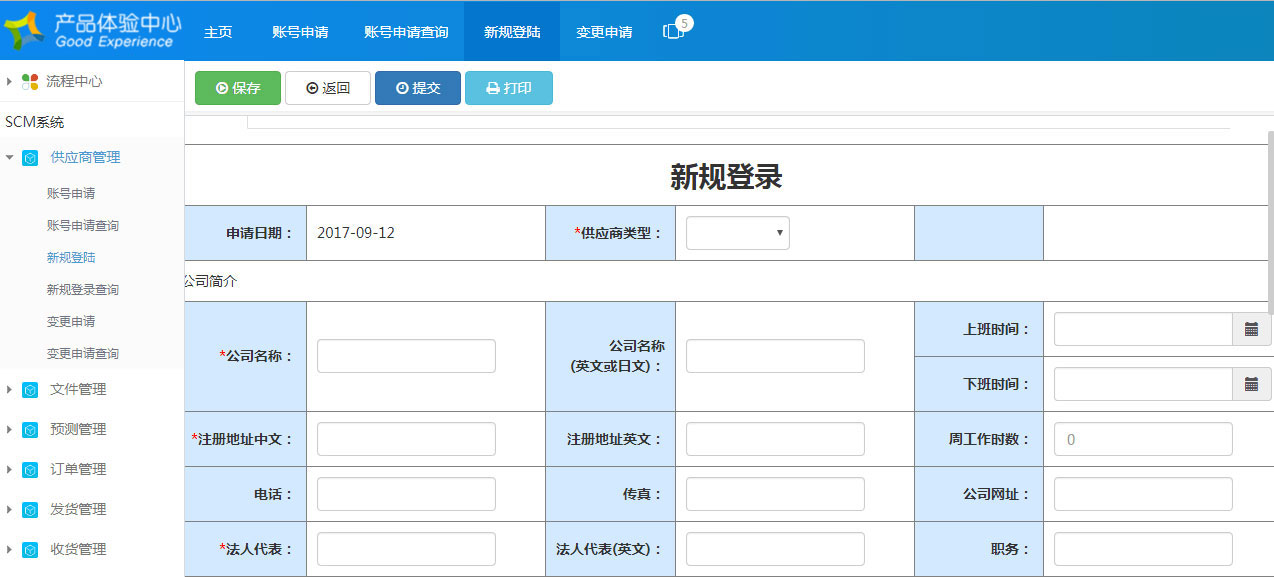Focus the 公司网址 input field
This screenshot has height=577, width=1274.
[x=1143, y=494]
